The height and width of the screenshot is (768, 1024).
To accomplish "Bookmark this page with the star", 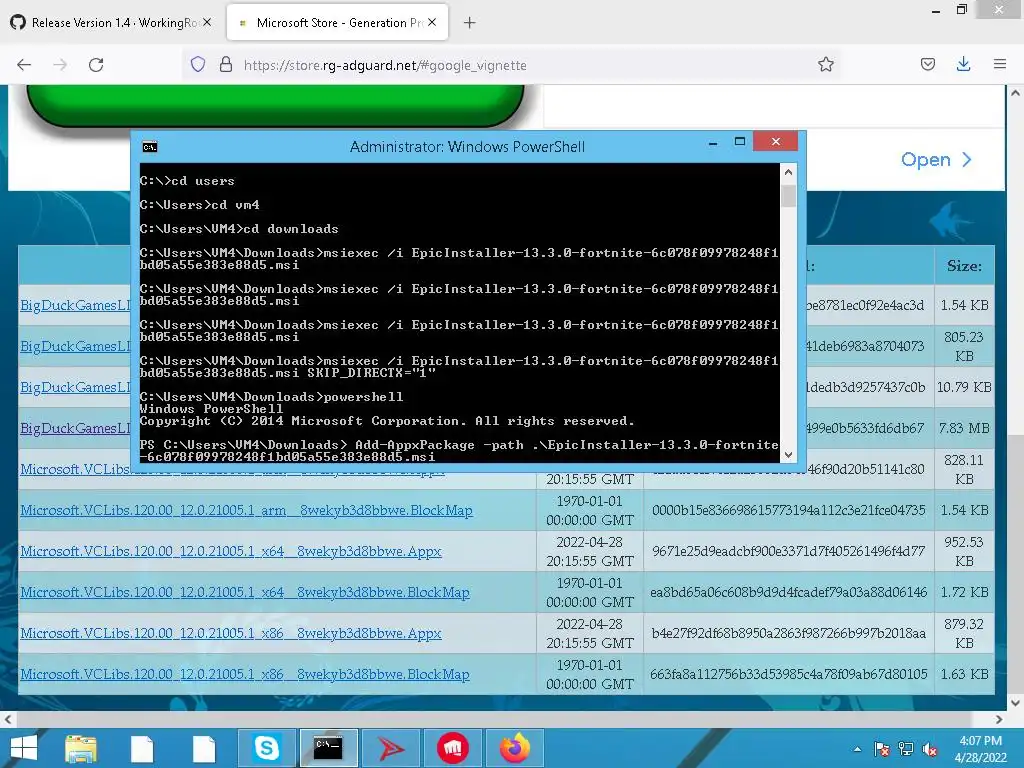I will [825, 65].
